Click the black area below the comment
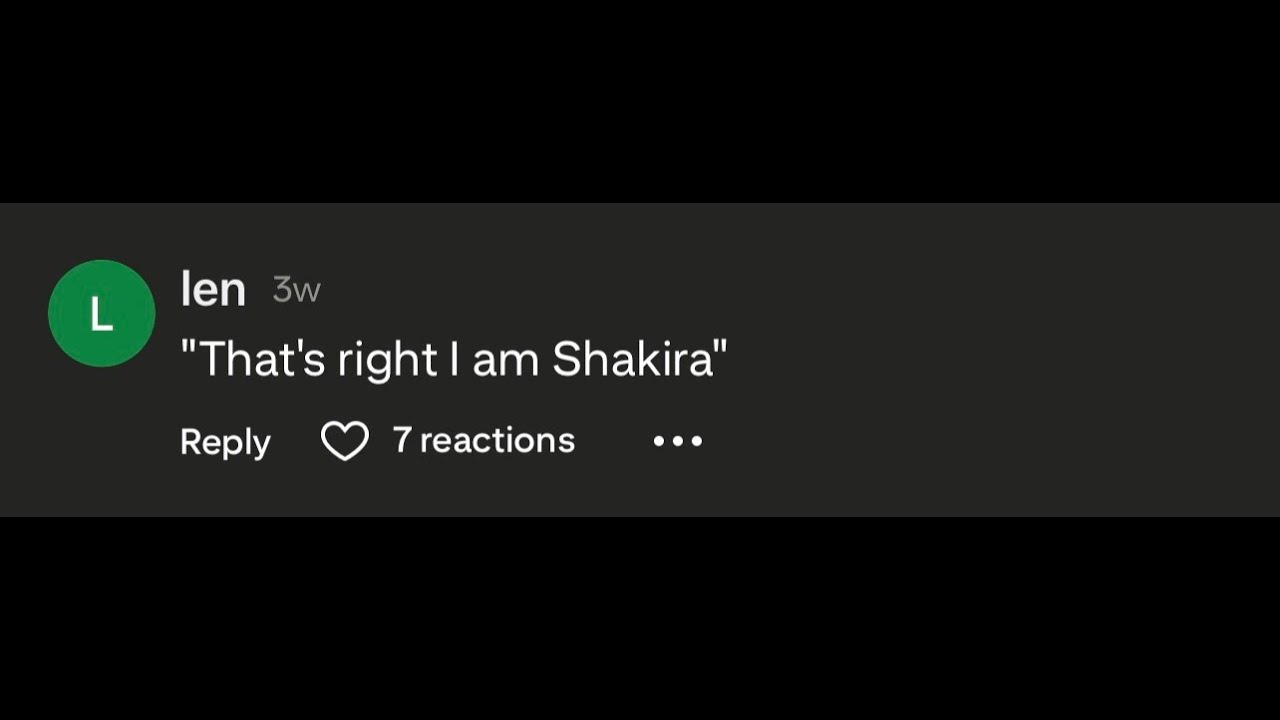Viewport: 1280px width, 720px height. [640, 618]
